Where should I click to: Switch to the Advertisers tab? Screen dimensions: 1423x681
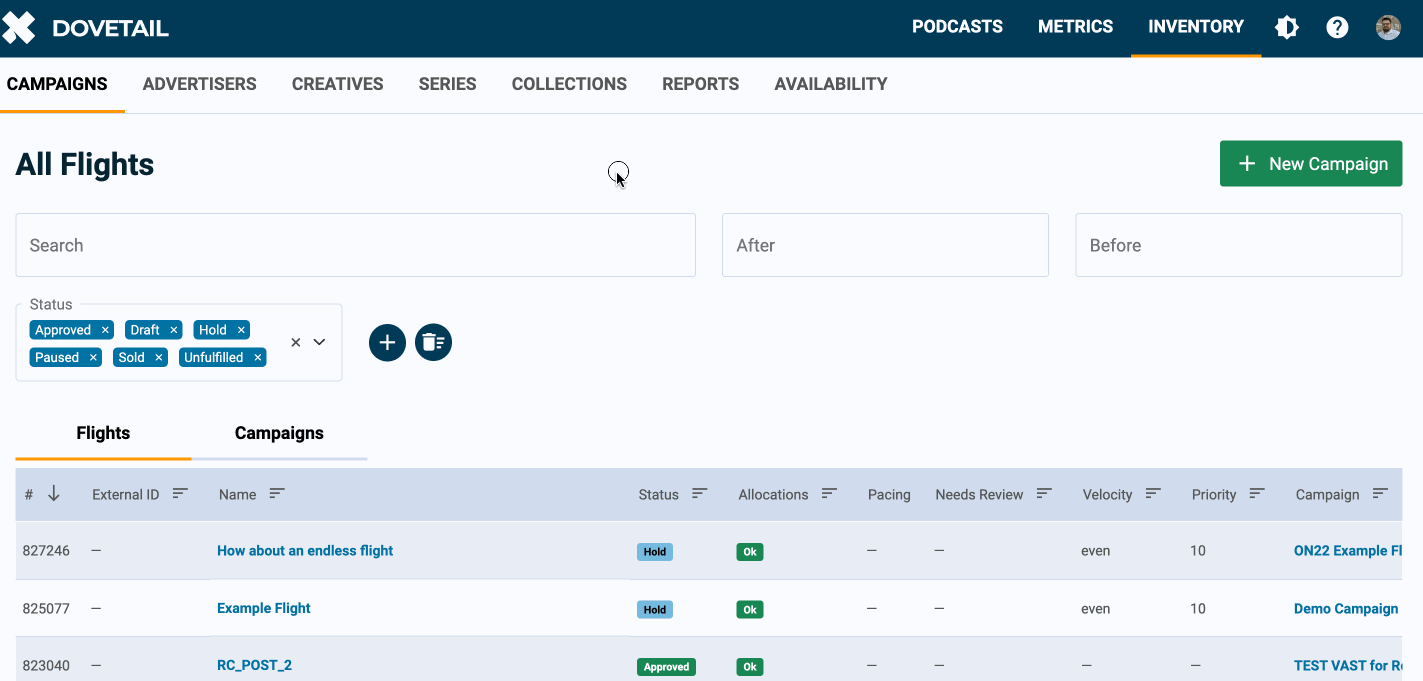tap(199, 84)
